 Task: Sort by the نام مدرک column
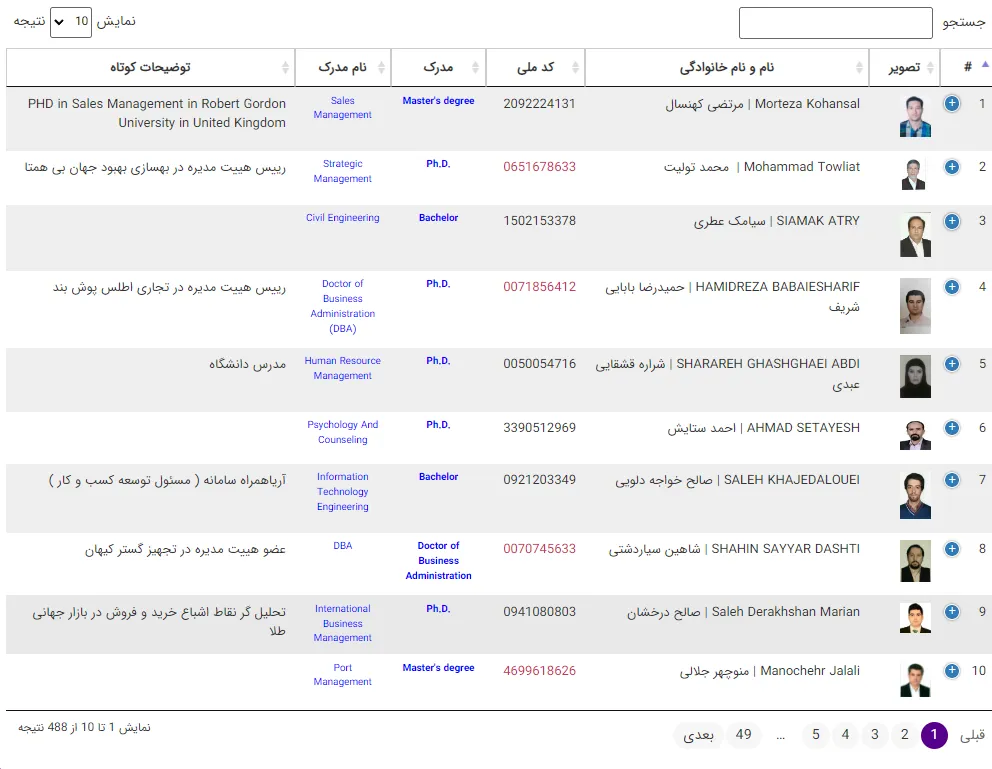pyautogui.click(x=343, y=67)
